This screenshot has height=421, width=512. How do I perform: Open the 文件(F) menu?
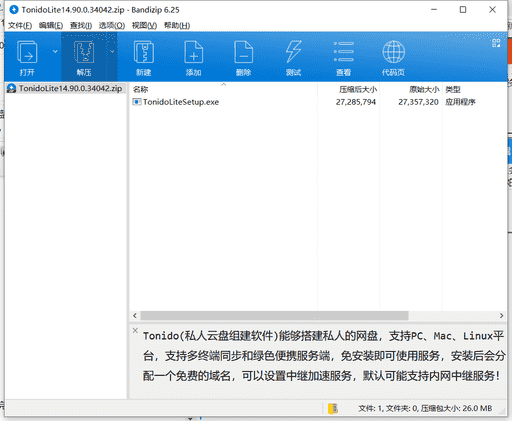point(20,25)
